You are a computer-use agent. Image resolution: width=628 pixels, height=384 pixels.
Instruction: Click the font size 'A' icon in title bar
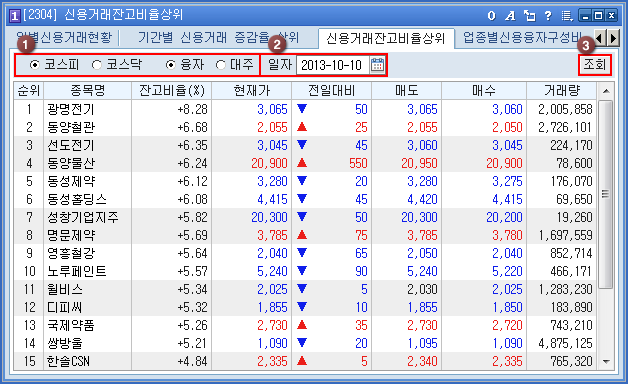(x=510, y=16)
